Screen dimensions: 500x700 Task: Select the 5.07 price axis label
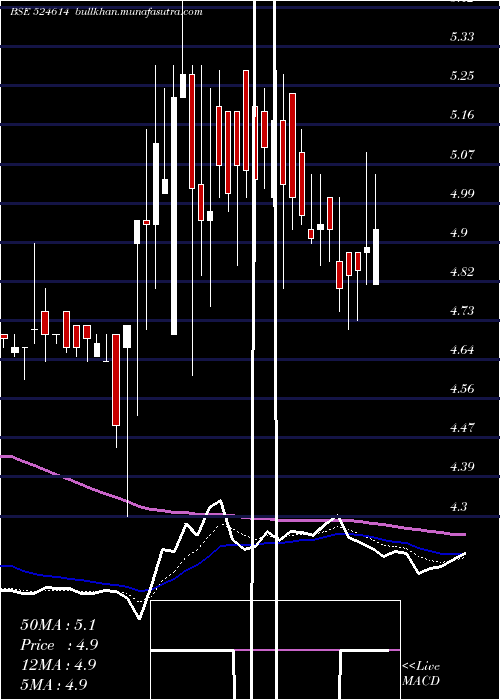coord(462,155)
